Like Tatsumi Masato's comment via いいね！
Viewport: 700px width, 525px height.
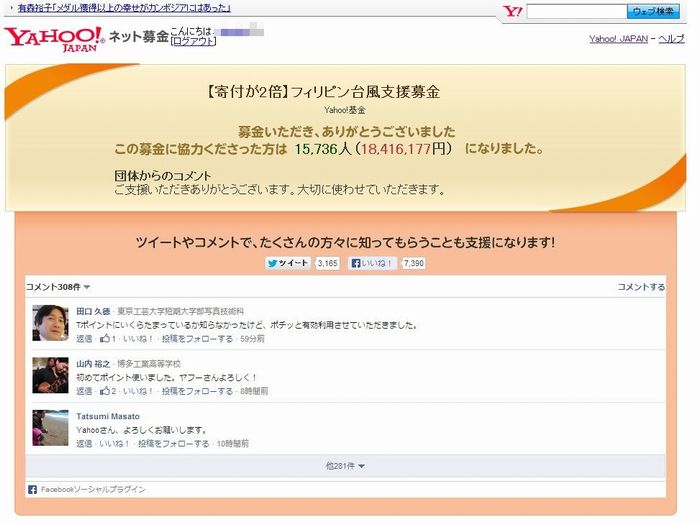pyautogui.click(x=114, y=444)
